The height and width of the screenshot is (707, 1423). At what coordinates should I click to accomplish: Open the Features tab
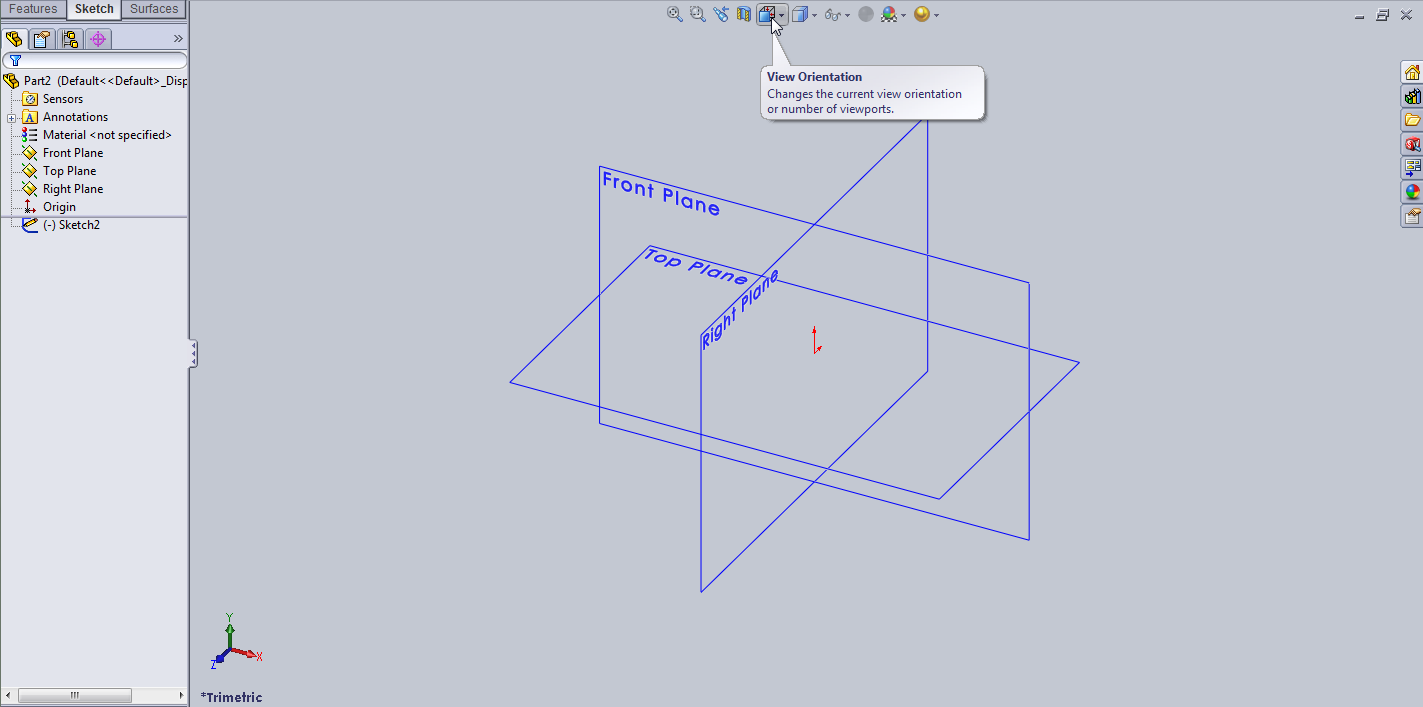[x=34, y=9]
